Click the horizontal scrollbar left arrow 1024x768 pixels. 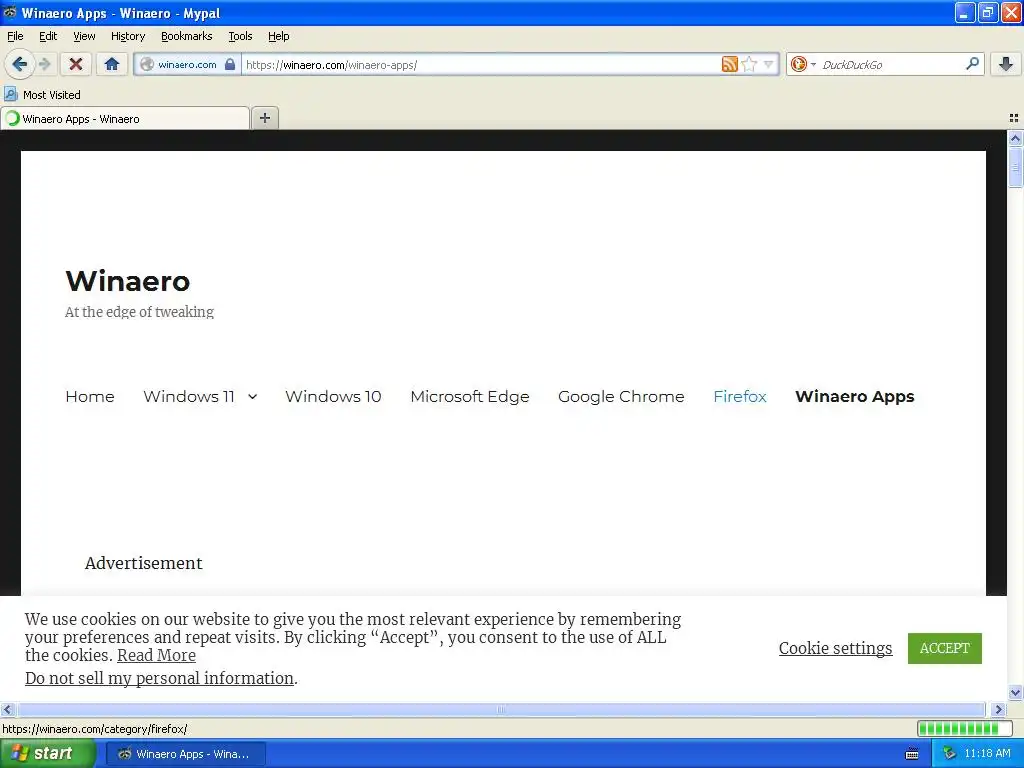[7, 709]
